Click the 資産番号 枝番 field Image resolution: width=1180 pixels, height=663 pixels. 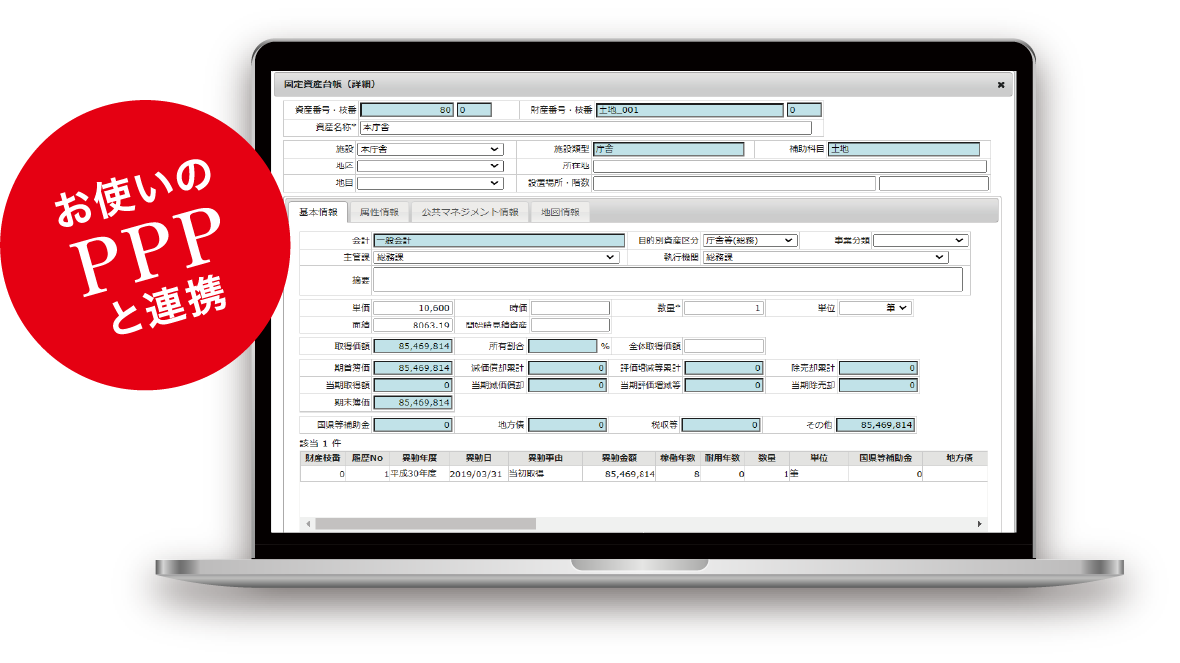tap(474, 110)
